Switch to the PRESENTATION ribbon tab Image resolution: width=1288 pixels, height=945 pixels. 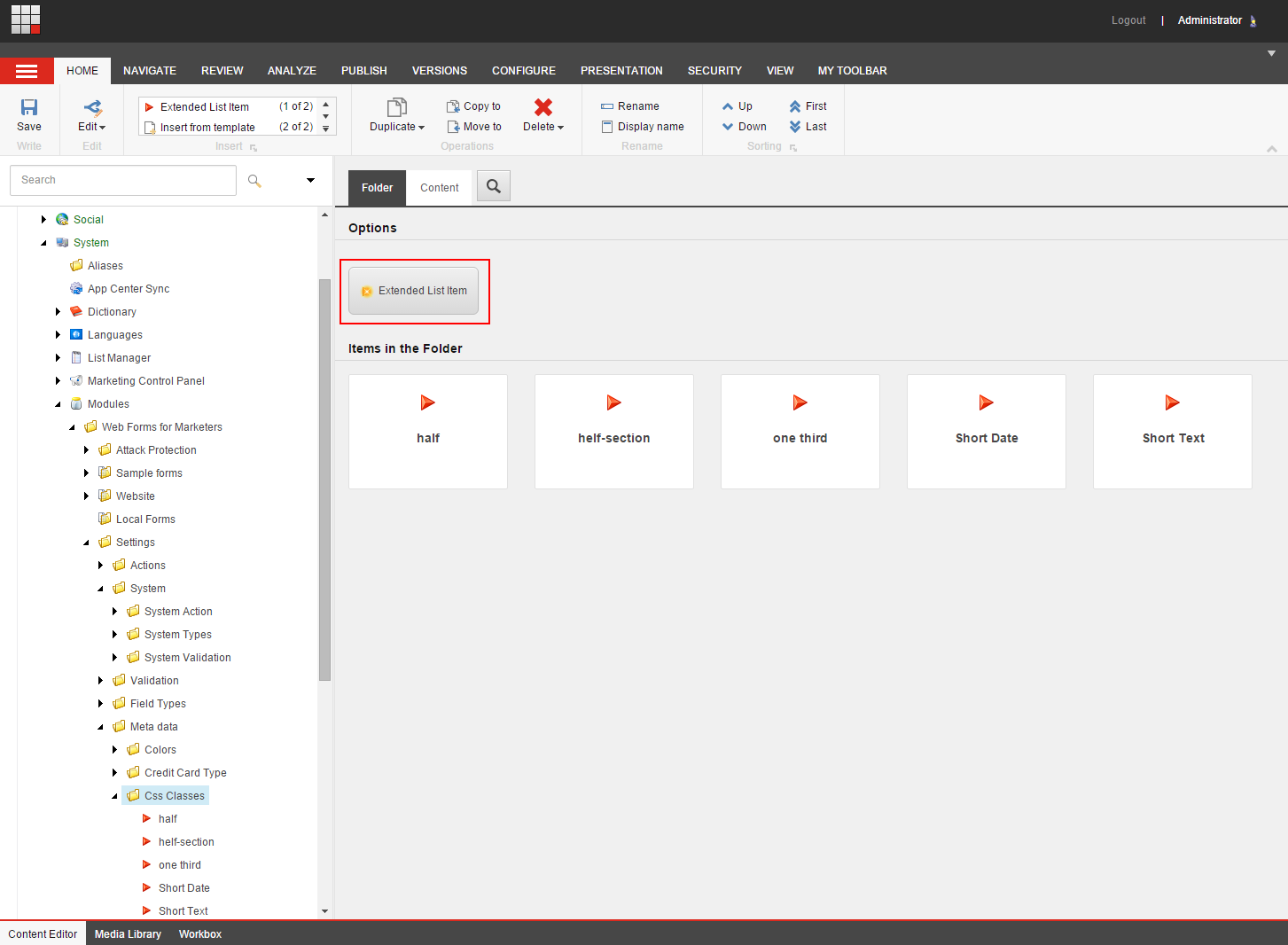621,71
